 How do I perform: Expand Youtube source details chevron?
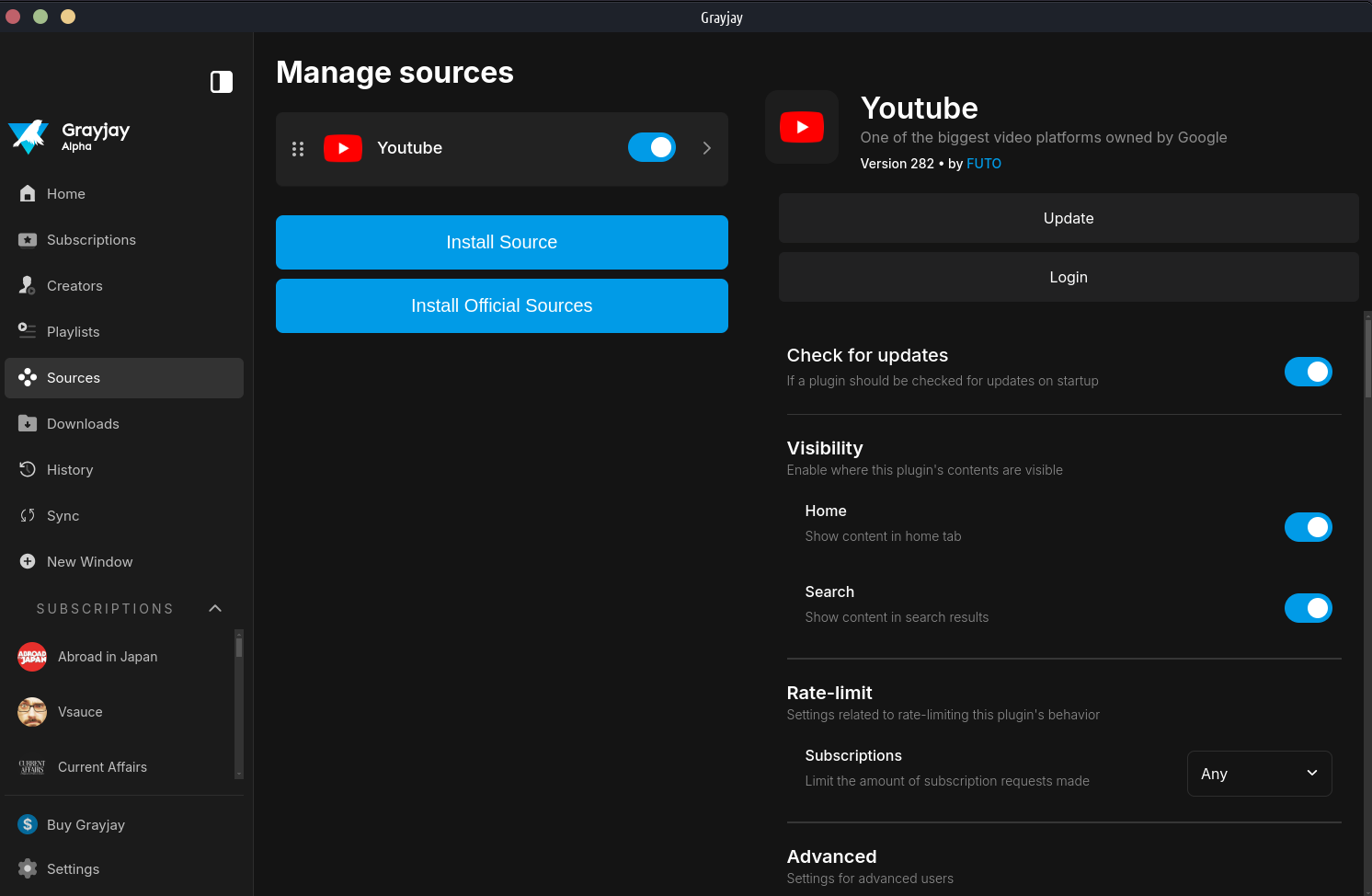click(706, 148)
